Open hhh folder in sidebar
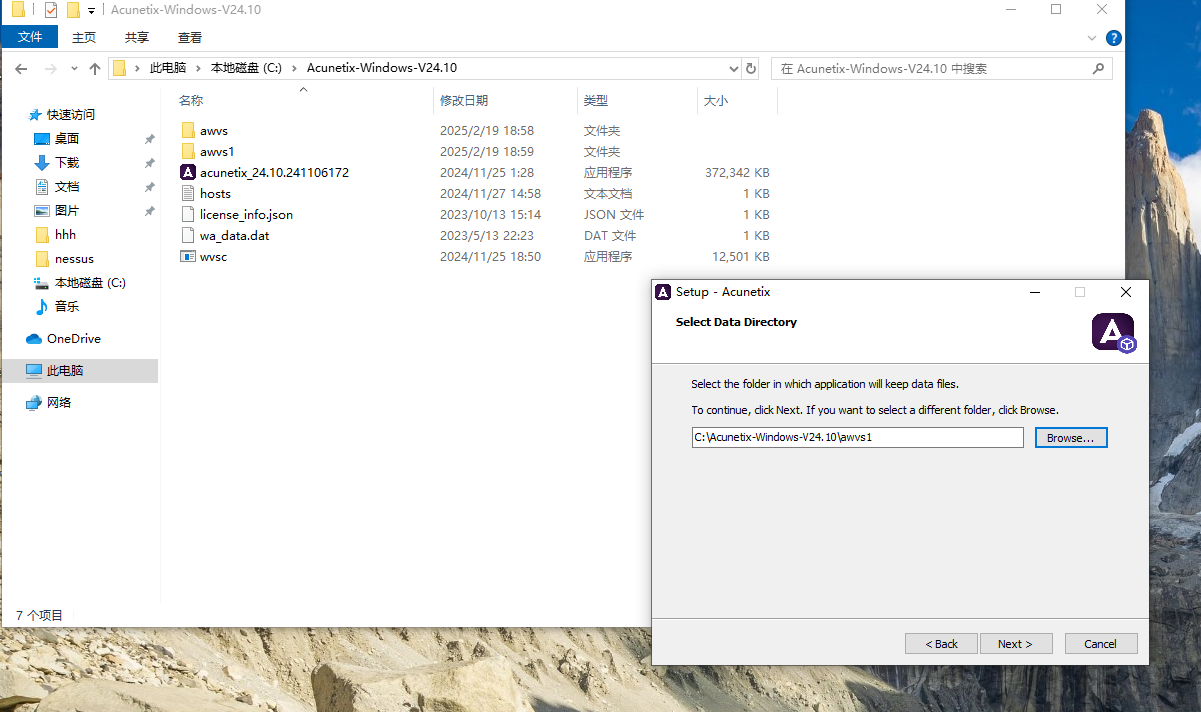The width and height of the screenshot is (1201, 712). click(65, 235)
